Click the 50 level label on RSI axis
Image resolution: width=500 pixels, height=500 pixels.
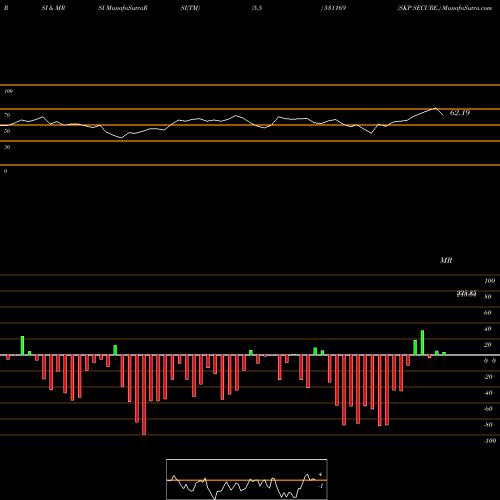[x=7, y=131]
